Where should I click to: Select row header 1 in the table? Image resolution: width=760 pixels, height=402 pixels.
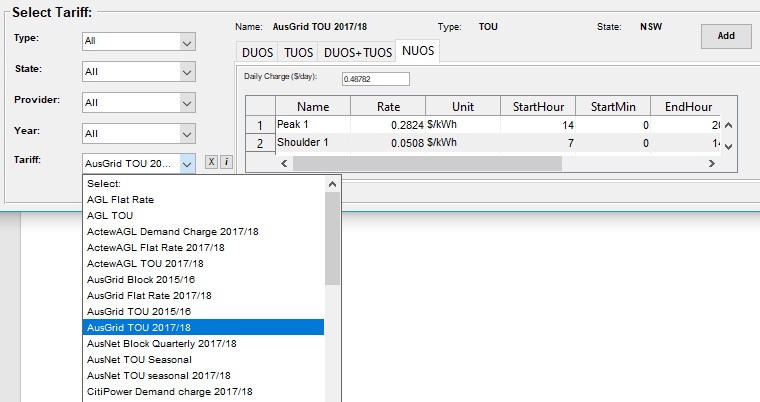pyautogui.click(x=260, y=125)
